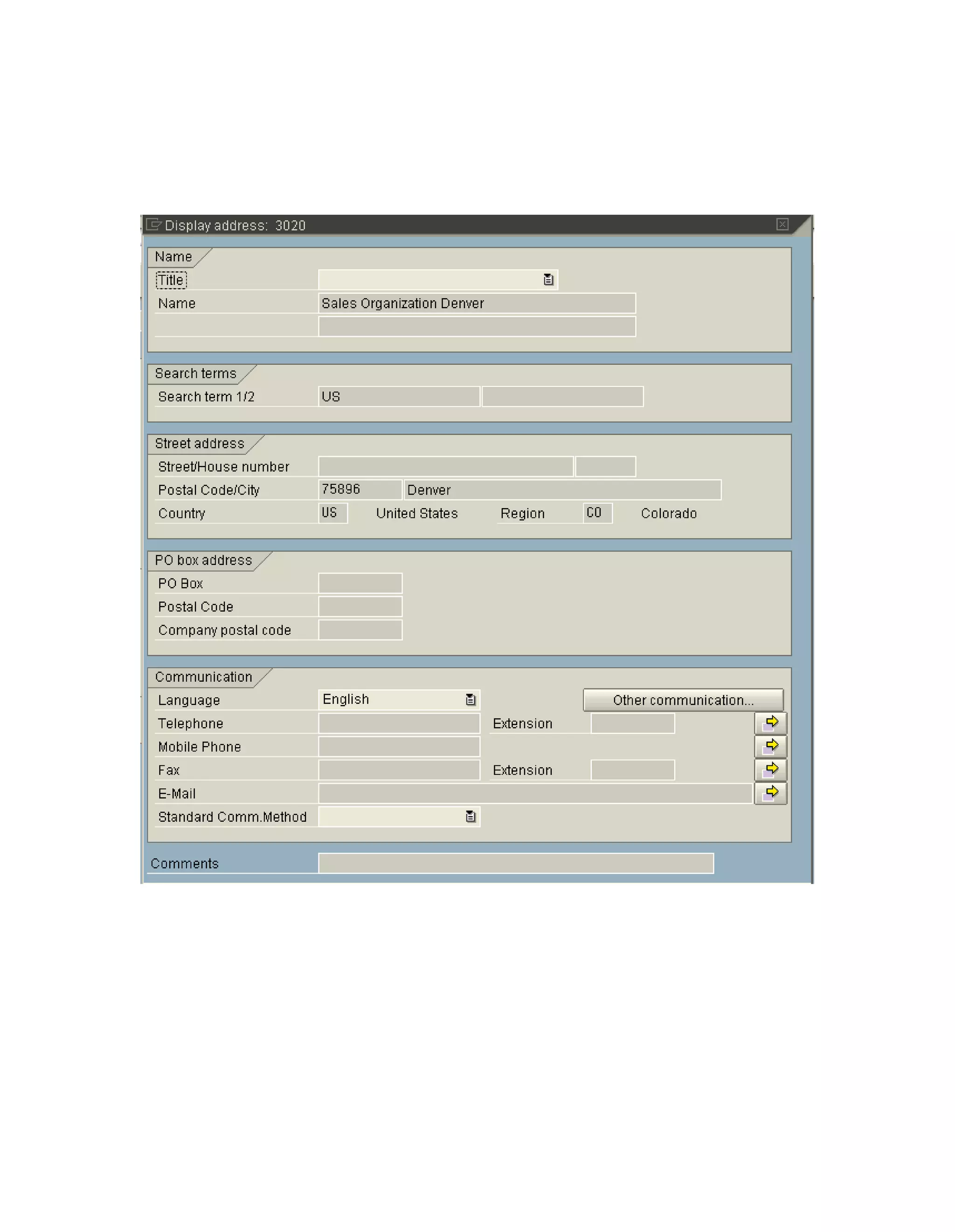Click the dialog menu icon in title bar
This screenshot has height=1232, width=955.
pyautogui.click(x=153, y=225)
